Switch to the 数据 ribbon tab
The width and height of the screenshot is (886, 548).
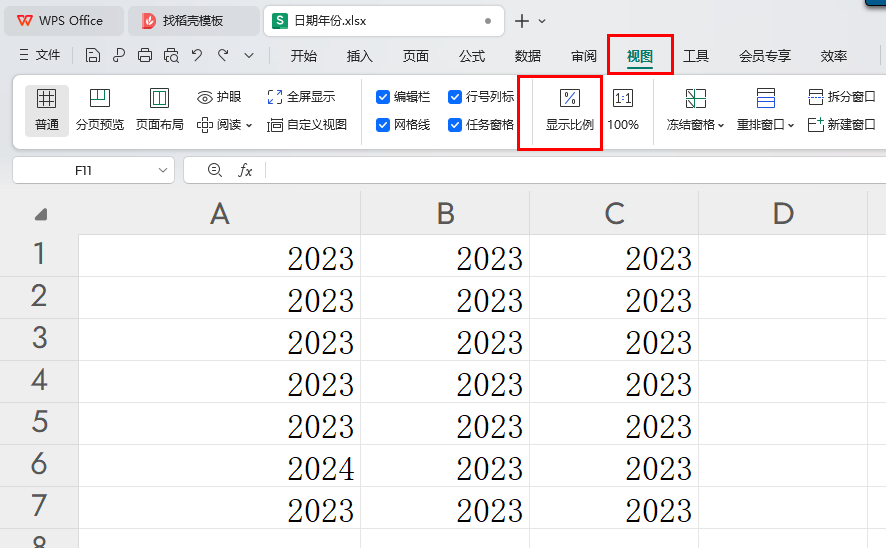[528, 56]
